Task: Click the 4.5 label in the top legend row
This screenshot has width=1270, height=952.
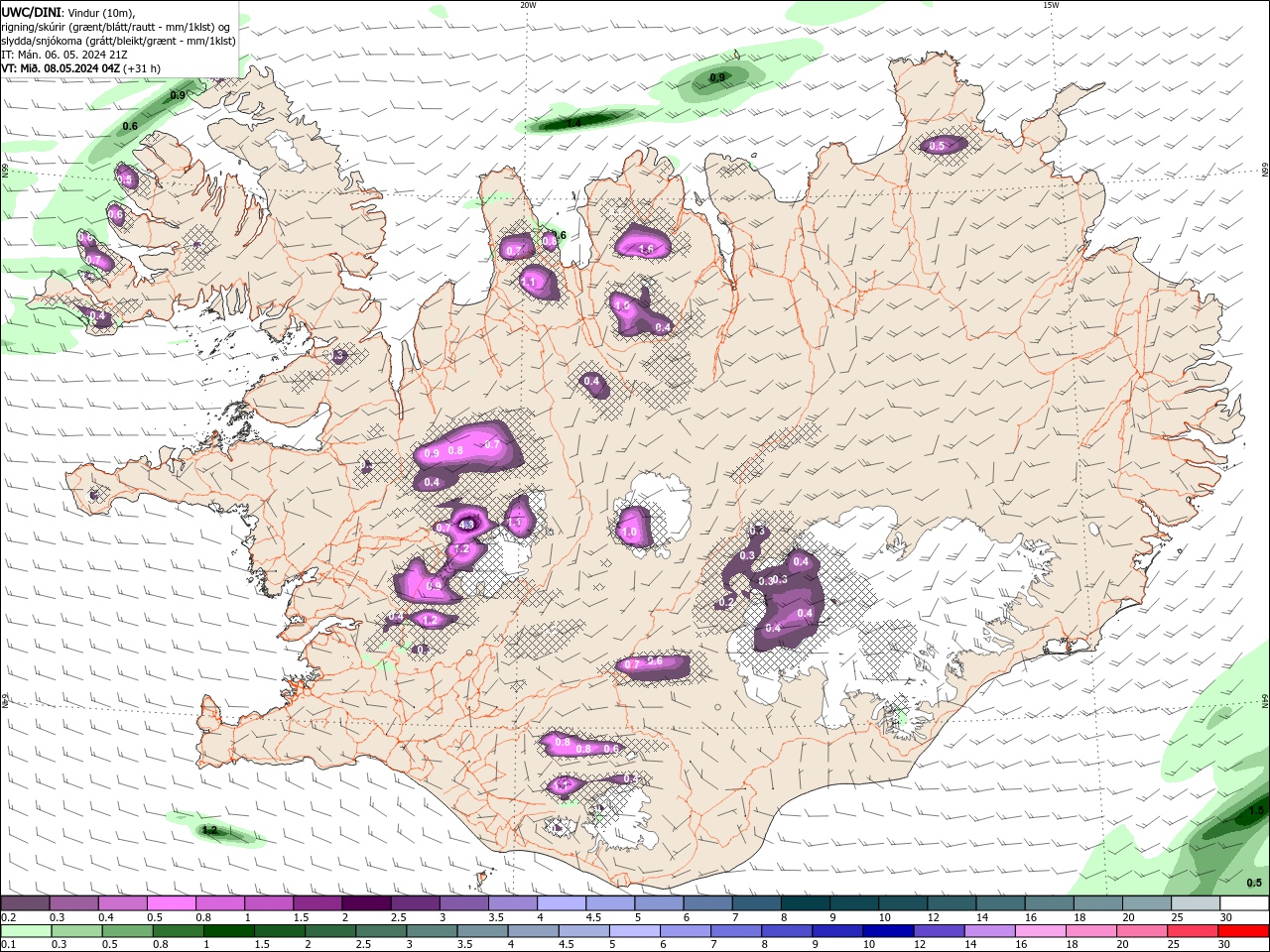Action: click(593, 917)
